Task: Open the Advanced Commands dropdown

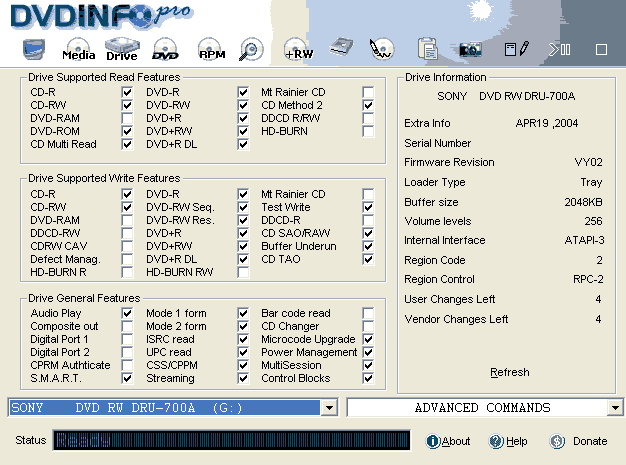Action: [x=614, y=408]
